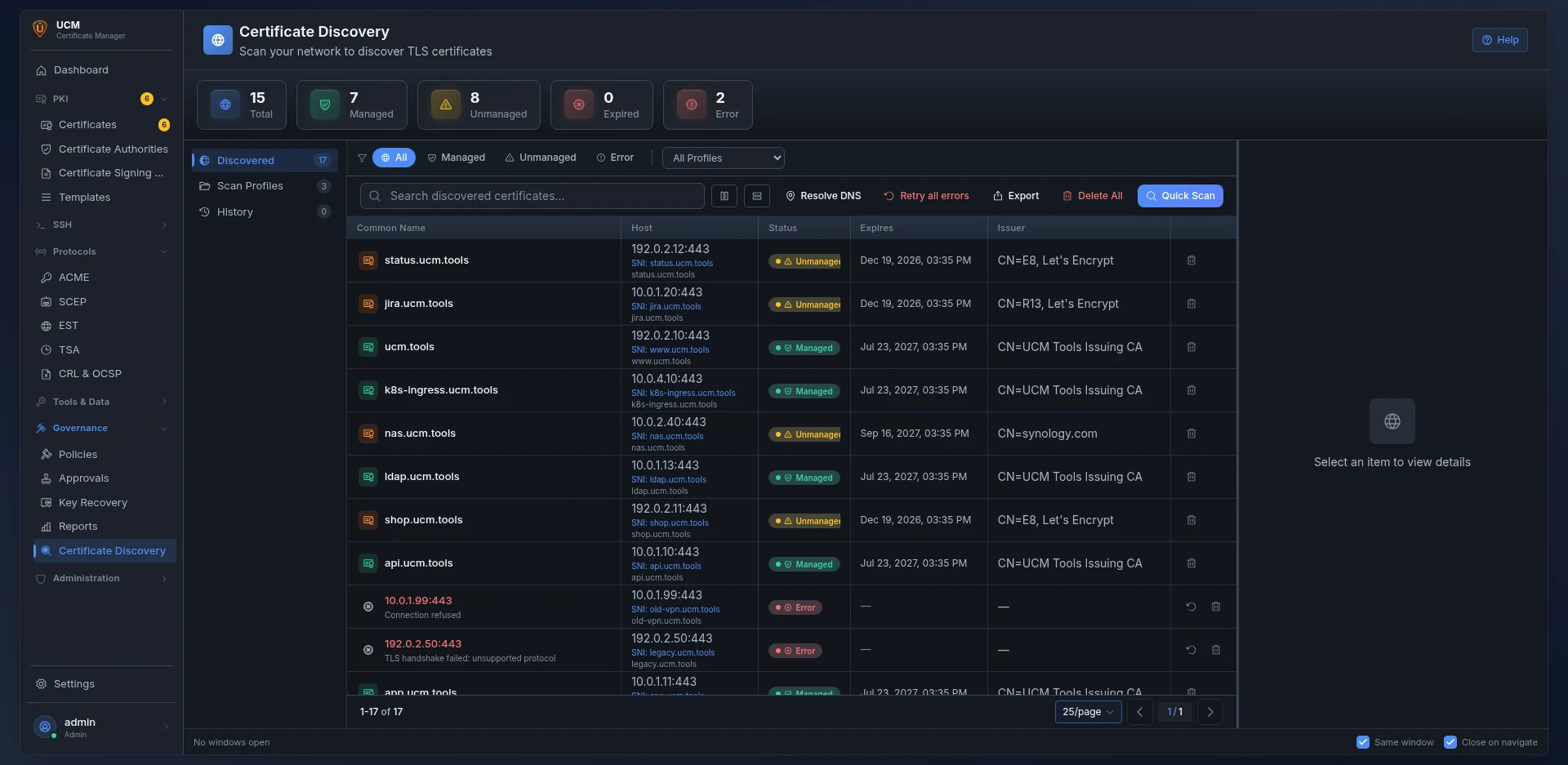Filter list by Error status
1568x765 pixels.
click(x=615, y=158)
